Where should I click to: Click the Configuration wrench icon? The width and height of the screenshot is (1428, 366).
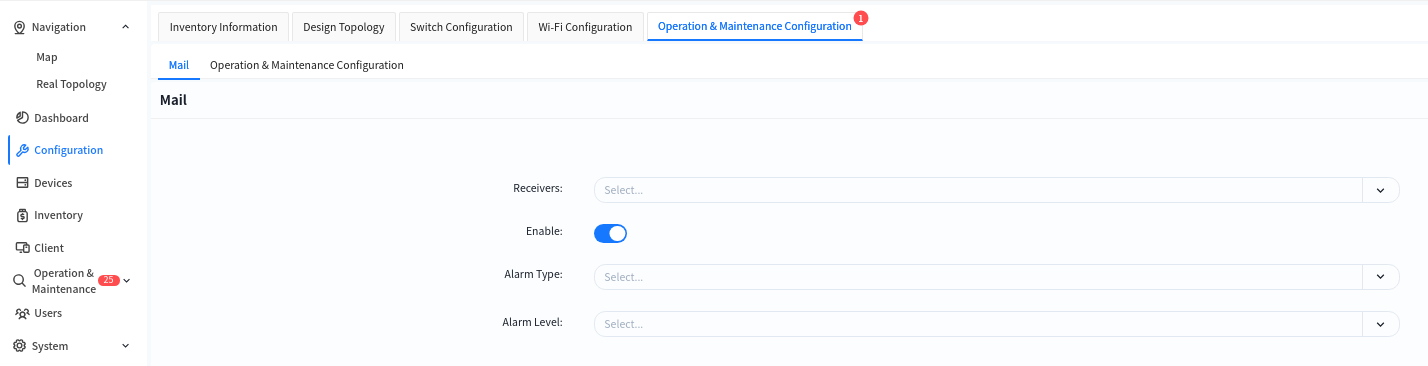click(22, 150)
